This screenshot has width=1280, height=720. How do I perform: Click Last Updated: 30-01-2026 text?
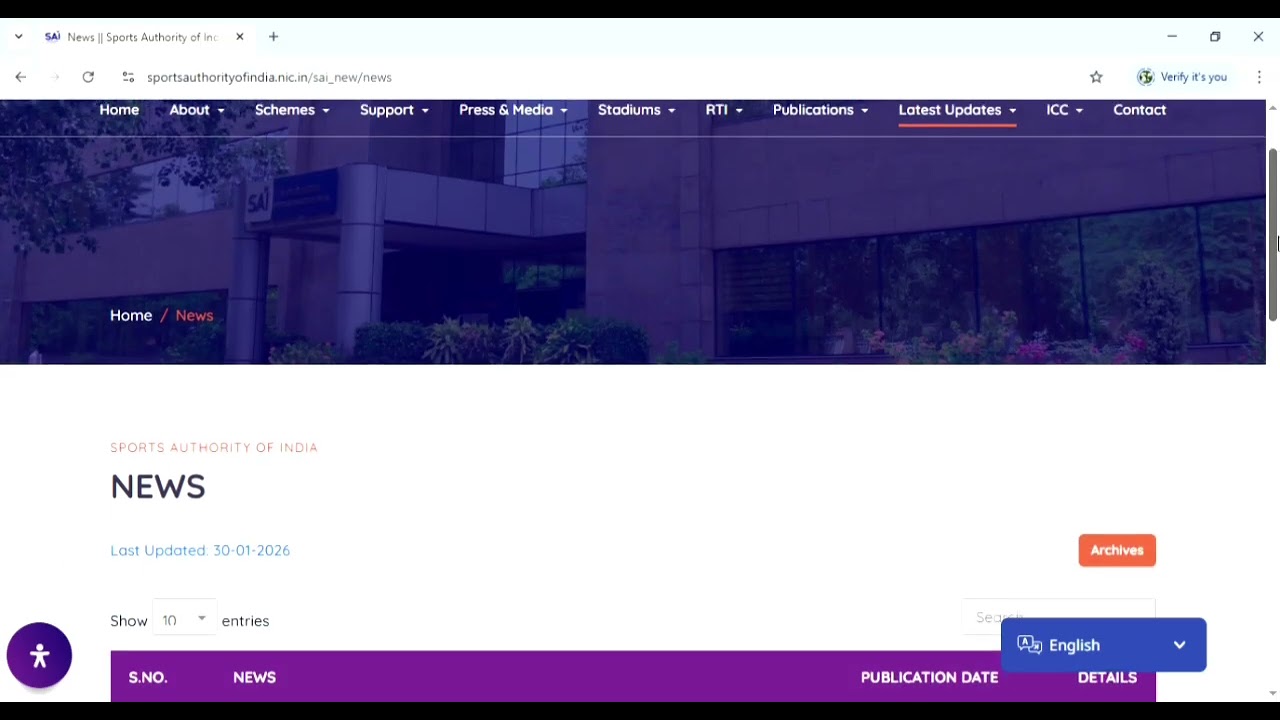(200, 550)
